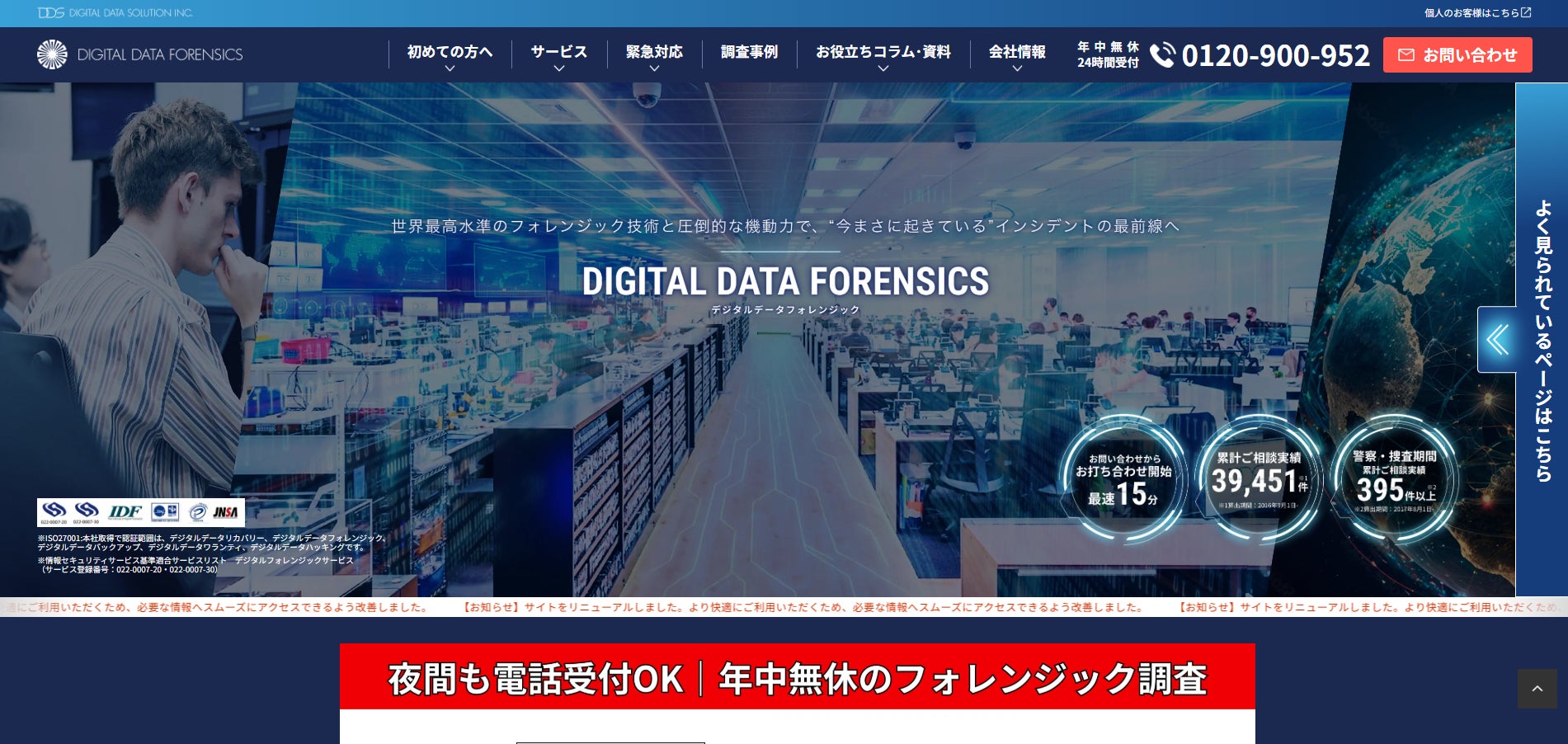Click envelope icon in お問い合わせ button
The height and width of the screenshot is (744, 1568).
(x=1406, y=54)
